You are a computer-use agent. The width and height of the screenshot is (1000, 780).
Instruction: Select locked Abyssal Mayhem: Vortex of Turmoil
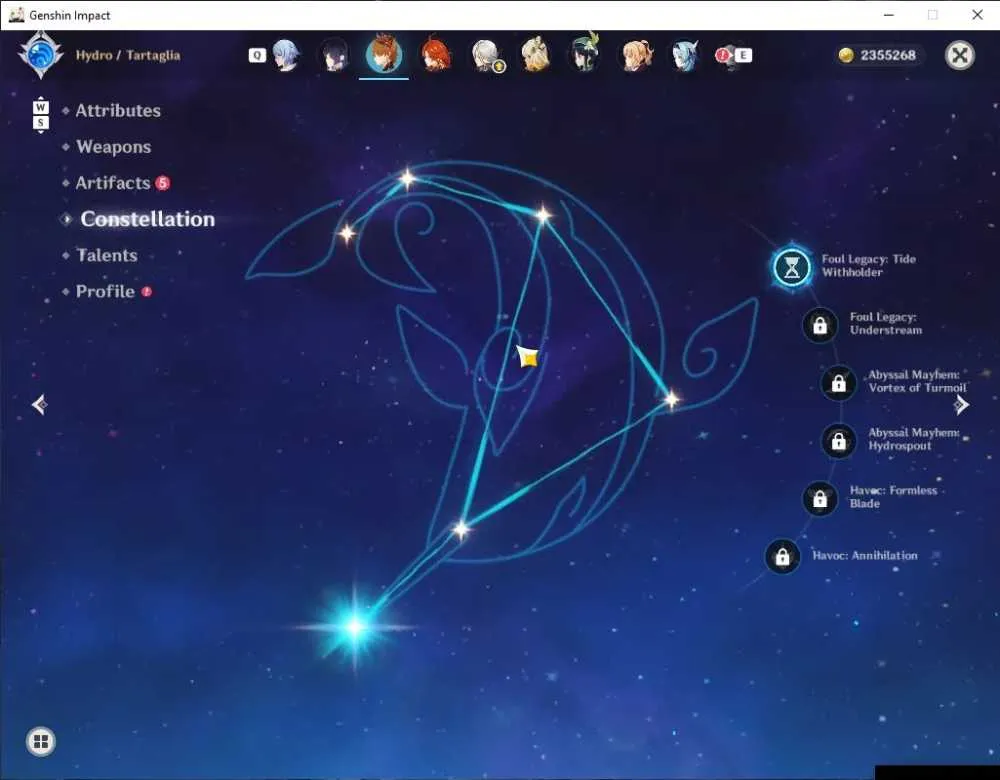[839, 383]
